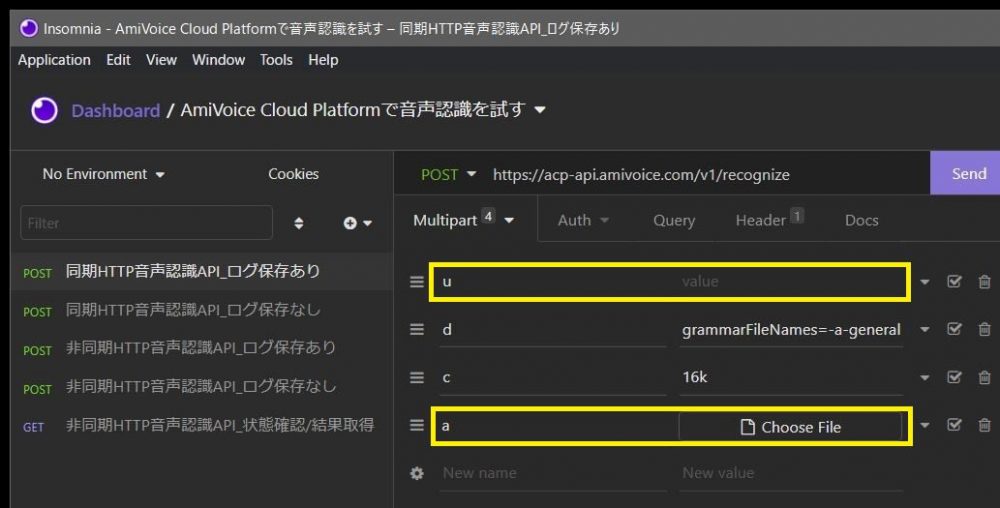This screenshot has height=508, width=1000.
Task: Click the name field containing a
Action: tap(553, 426)
